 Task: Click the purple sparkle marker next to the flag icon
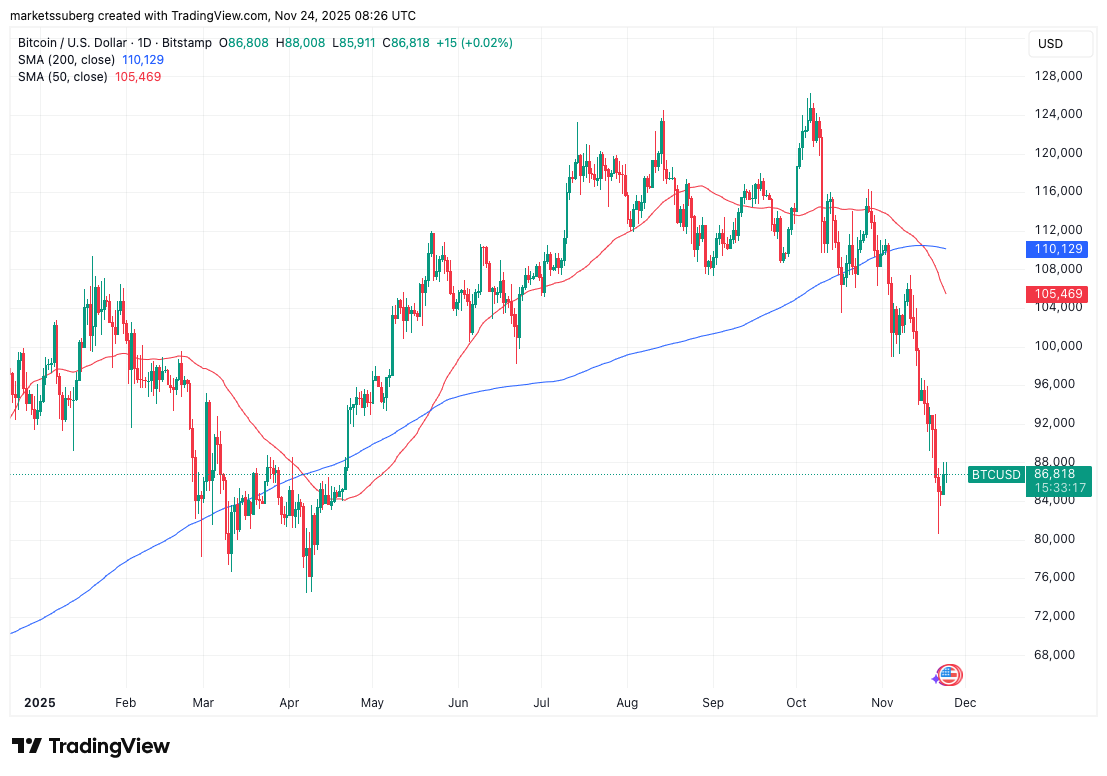click(x=933, y=680)
